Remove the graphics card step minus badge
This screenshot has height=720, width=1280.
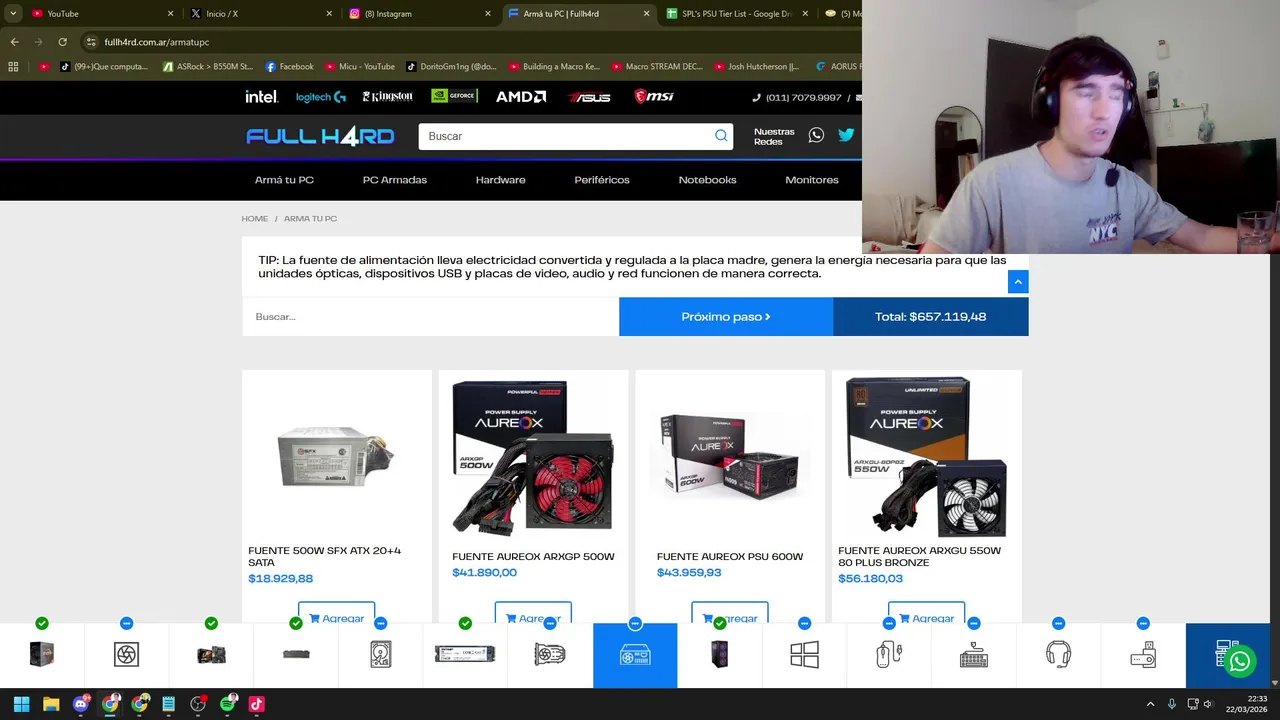coord(550,623)
